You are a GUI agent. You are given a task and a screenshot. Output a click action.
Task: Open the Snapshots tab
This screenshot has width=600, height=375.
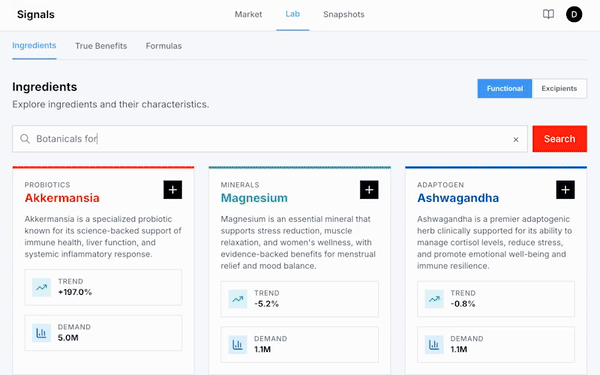(x=344, y=15)
